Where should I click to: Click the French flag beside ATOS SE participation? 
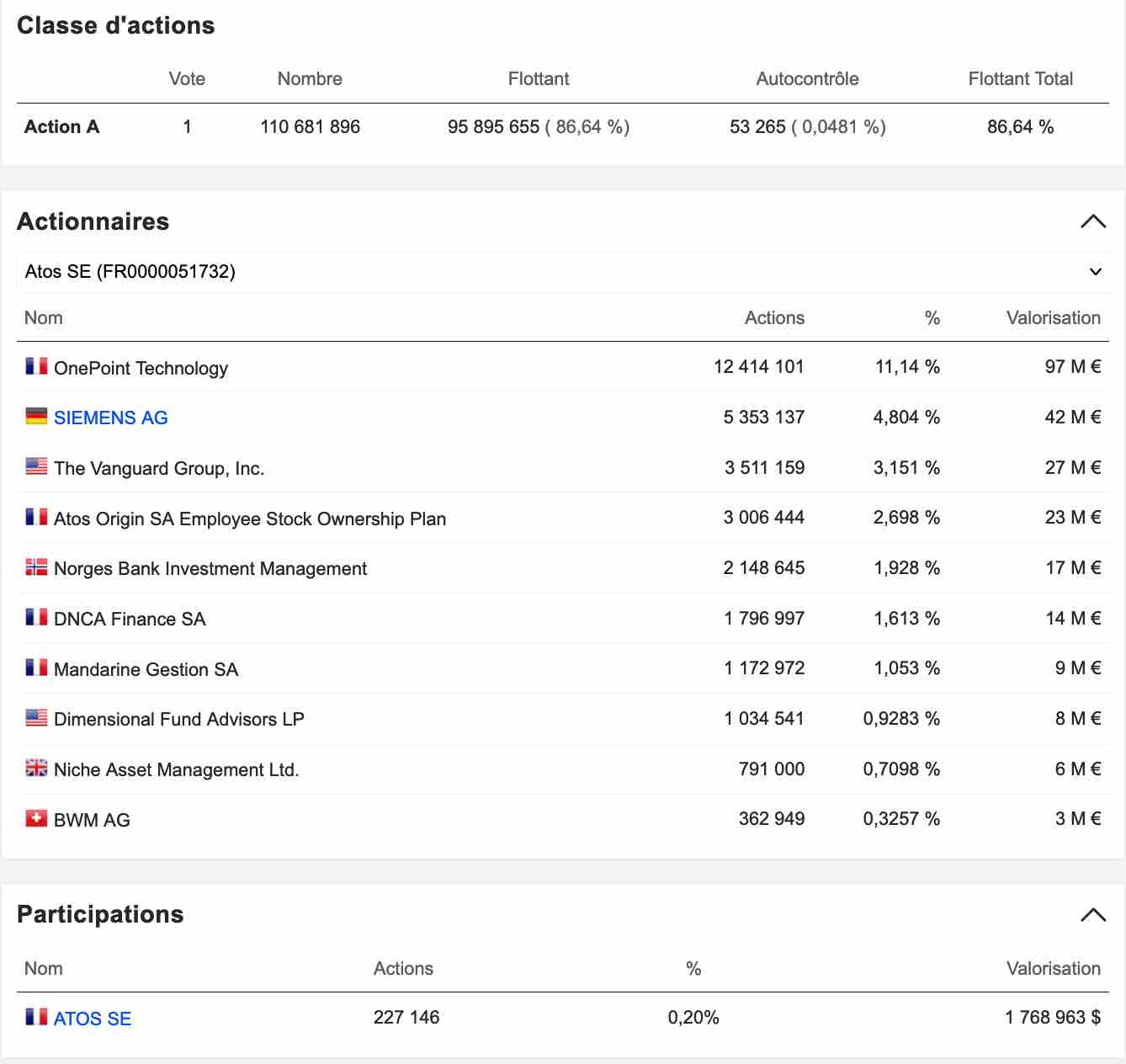[36, 1017]
